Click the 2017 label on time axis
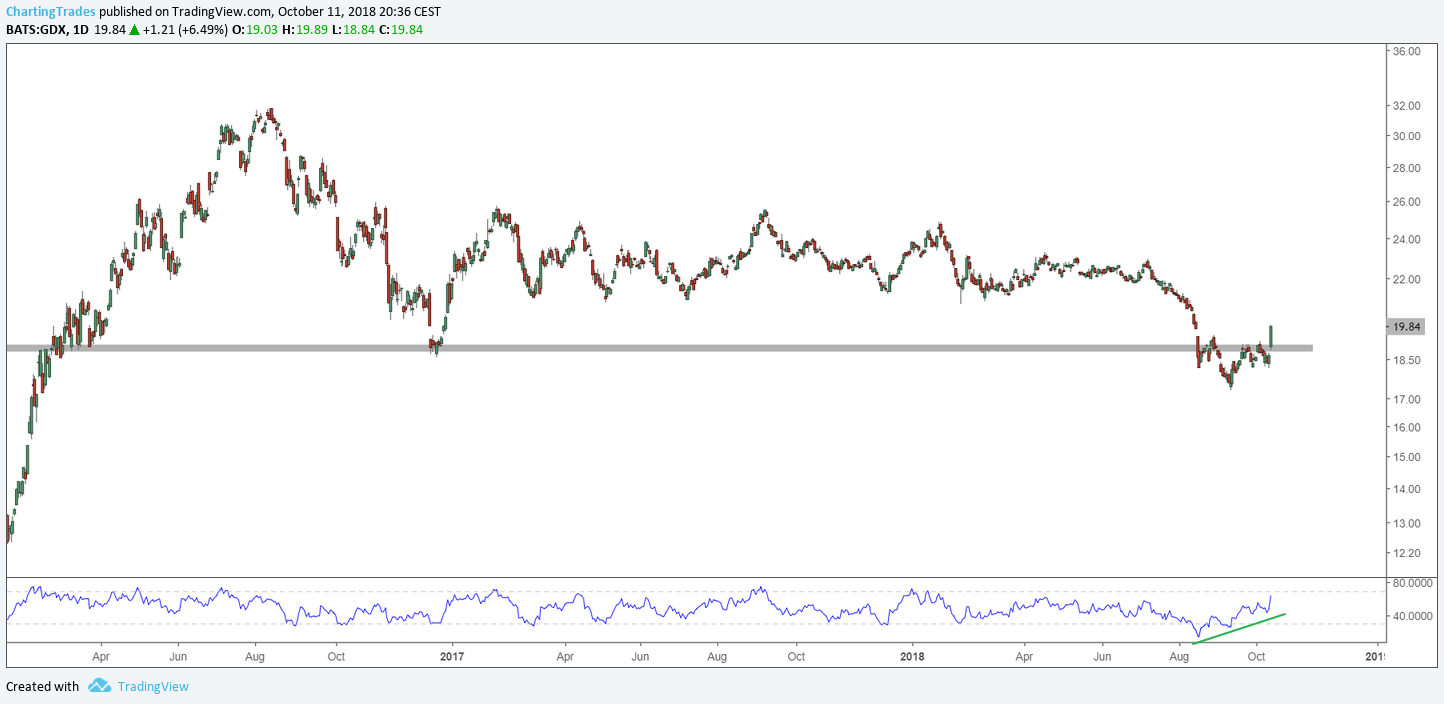 452,657
